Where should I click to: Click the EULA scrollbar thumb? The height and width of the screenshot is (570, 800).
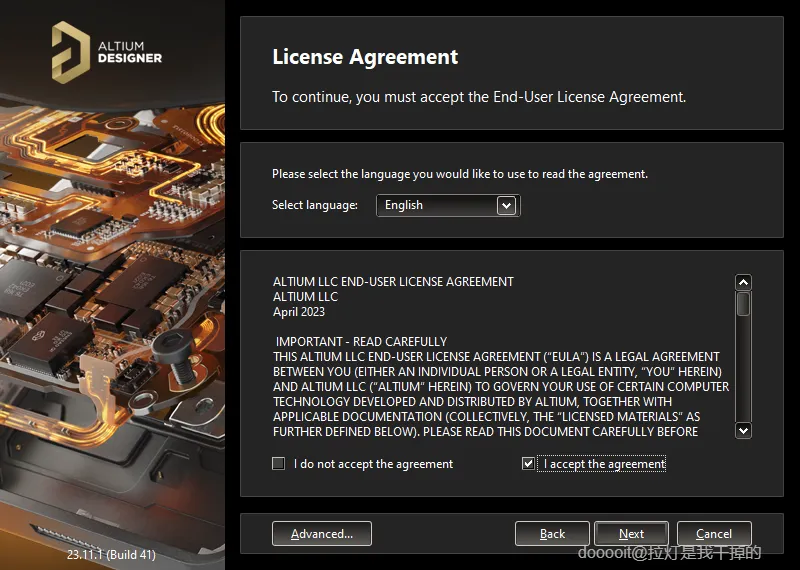743,304
